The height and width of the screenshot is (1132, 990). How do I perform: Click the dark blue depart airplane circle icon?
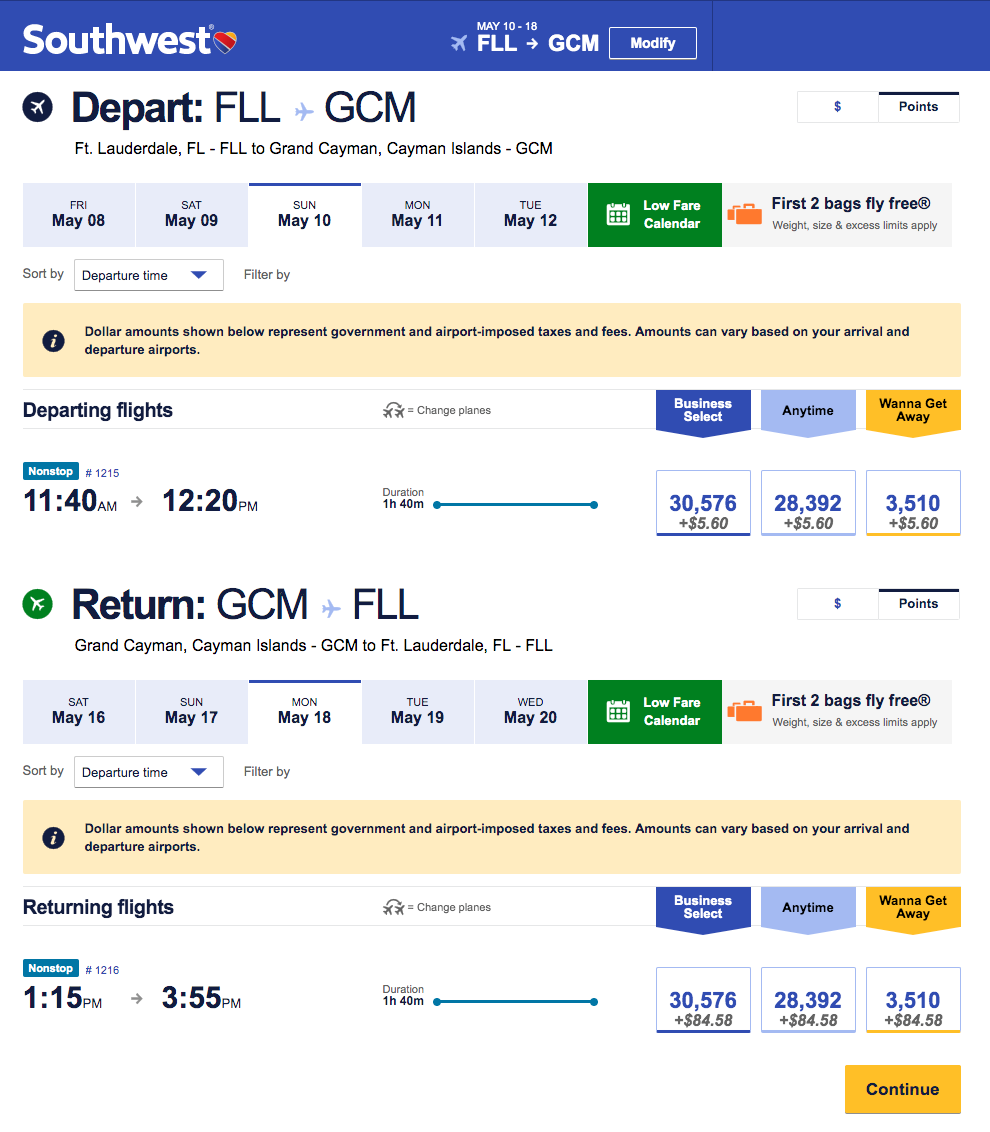pyautogui.click(x=37, y=106)
